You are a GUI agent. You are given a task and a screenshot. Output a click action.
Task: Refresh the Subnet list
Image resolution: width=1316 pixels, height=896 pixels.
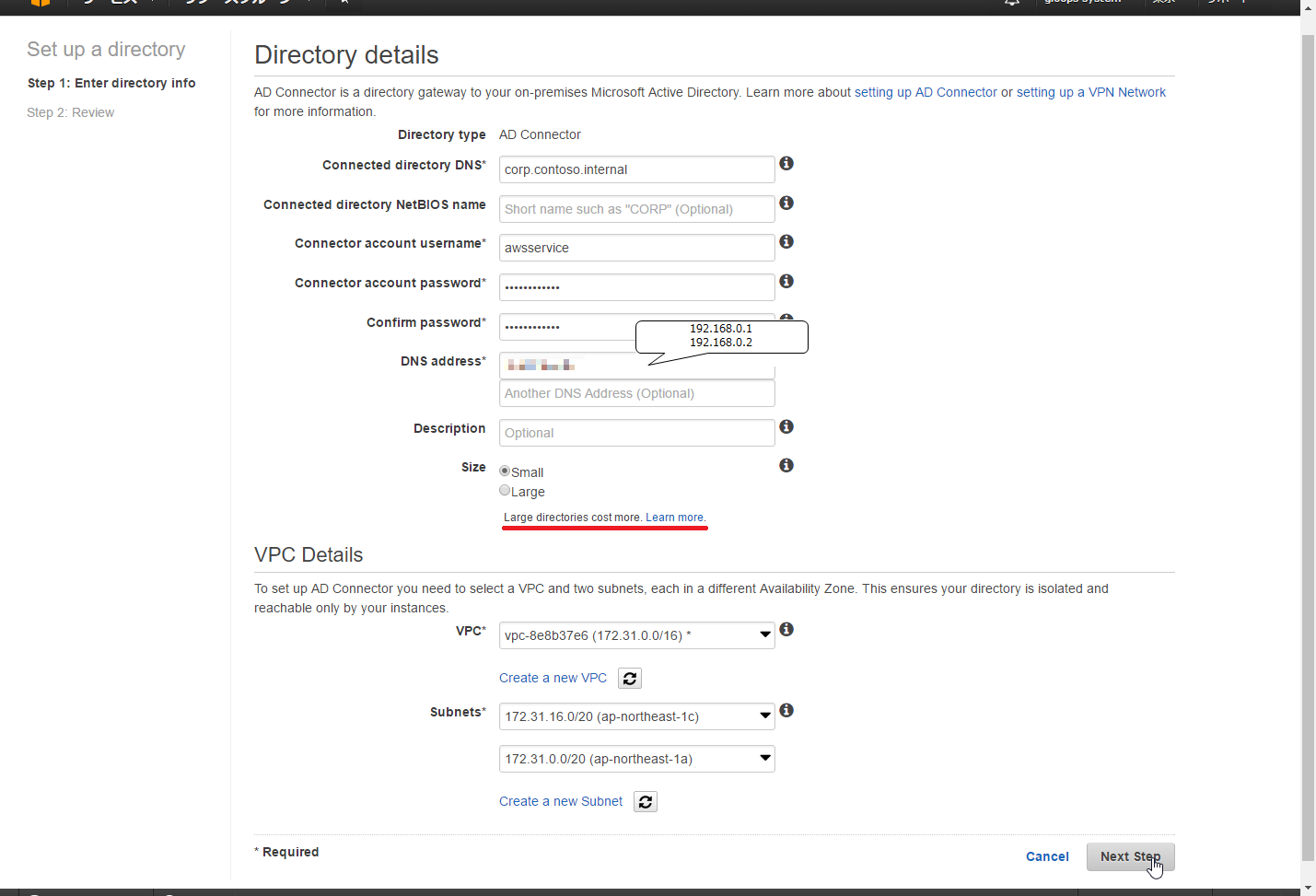pos(646,802)
